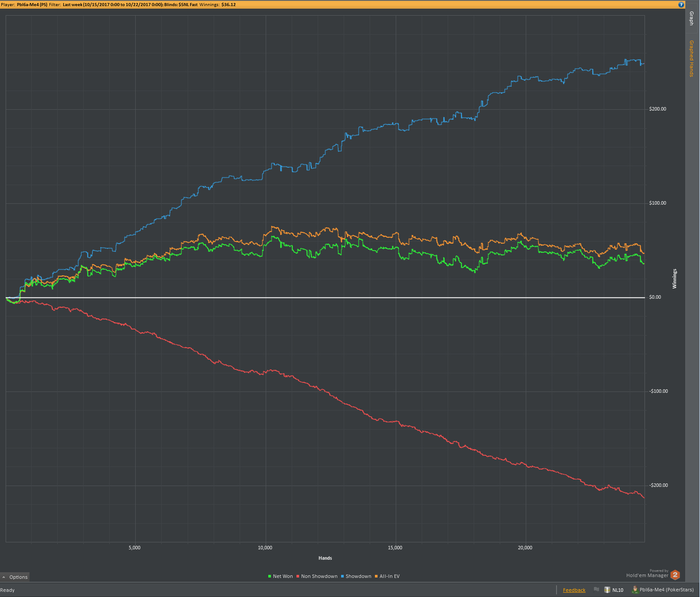This screenshot has height=597, width=700.
Task: Click the Last week filter text
Action: pos(72,4)
